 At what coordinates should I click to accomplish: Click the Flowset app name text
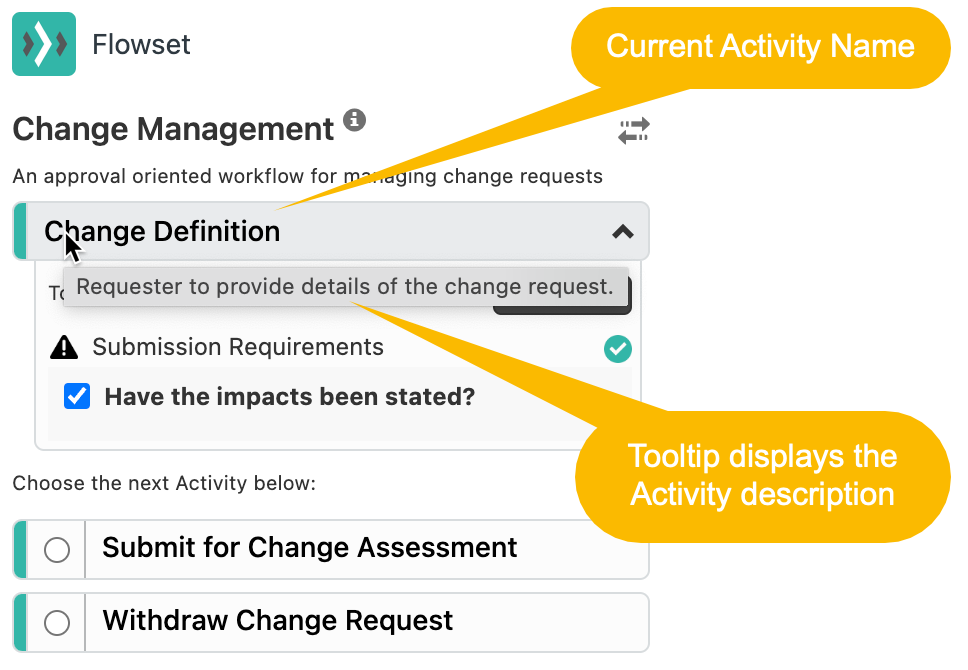click(x=141, y=44)
